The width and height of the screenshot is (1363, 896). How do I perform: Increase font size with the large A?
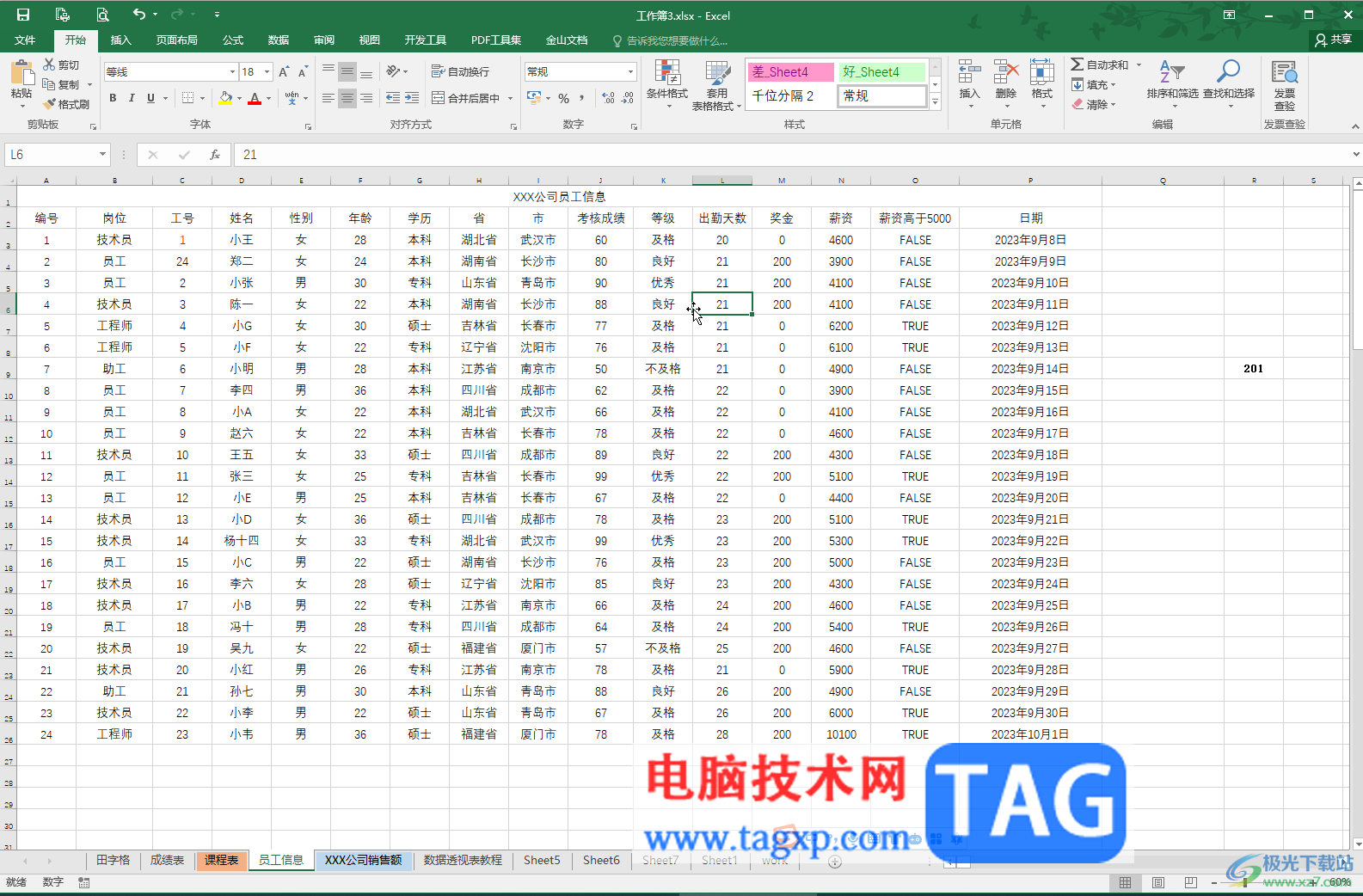[x=284, y=71]
